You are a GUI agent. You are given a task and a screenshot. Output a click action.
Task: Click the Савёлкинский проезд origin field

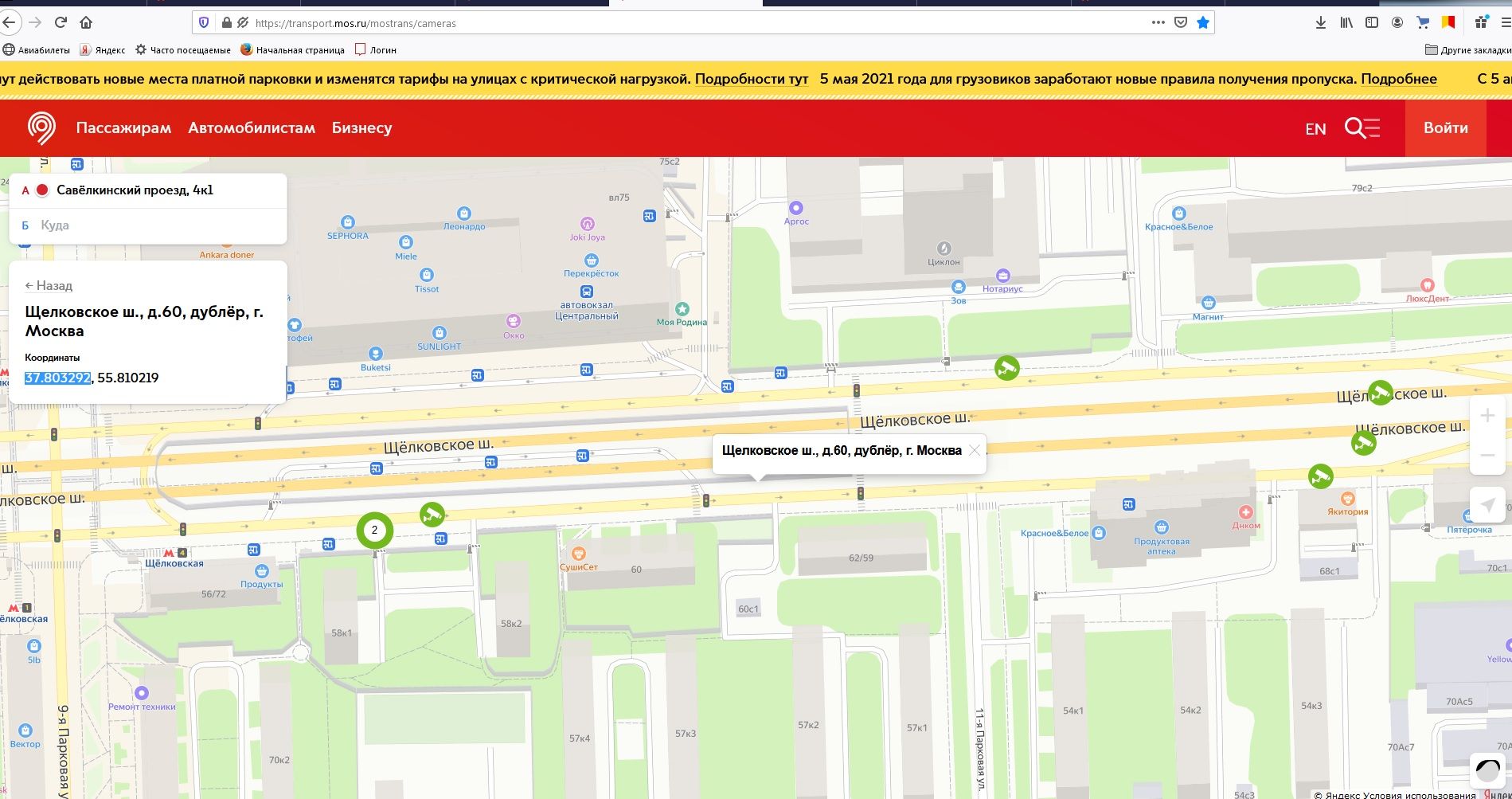coord(148,190)
